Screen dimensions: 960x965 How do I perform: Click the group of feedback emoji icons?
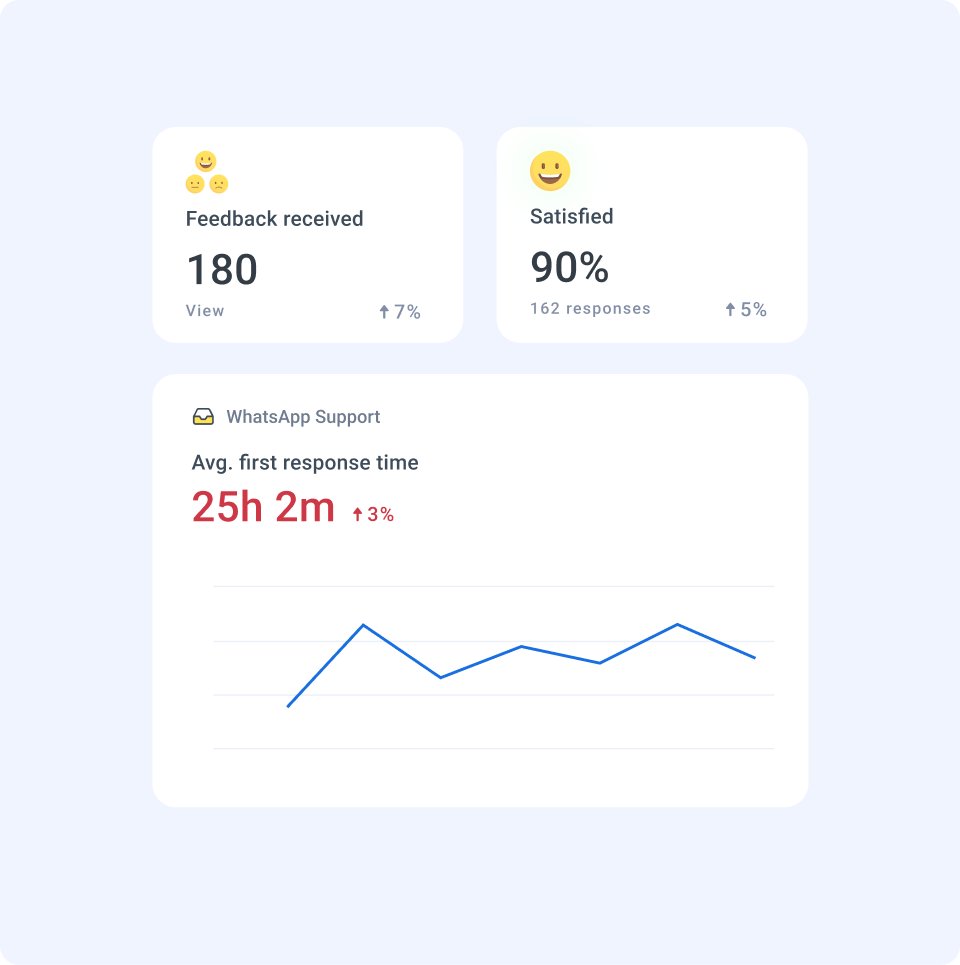(x=206, y=172)
